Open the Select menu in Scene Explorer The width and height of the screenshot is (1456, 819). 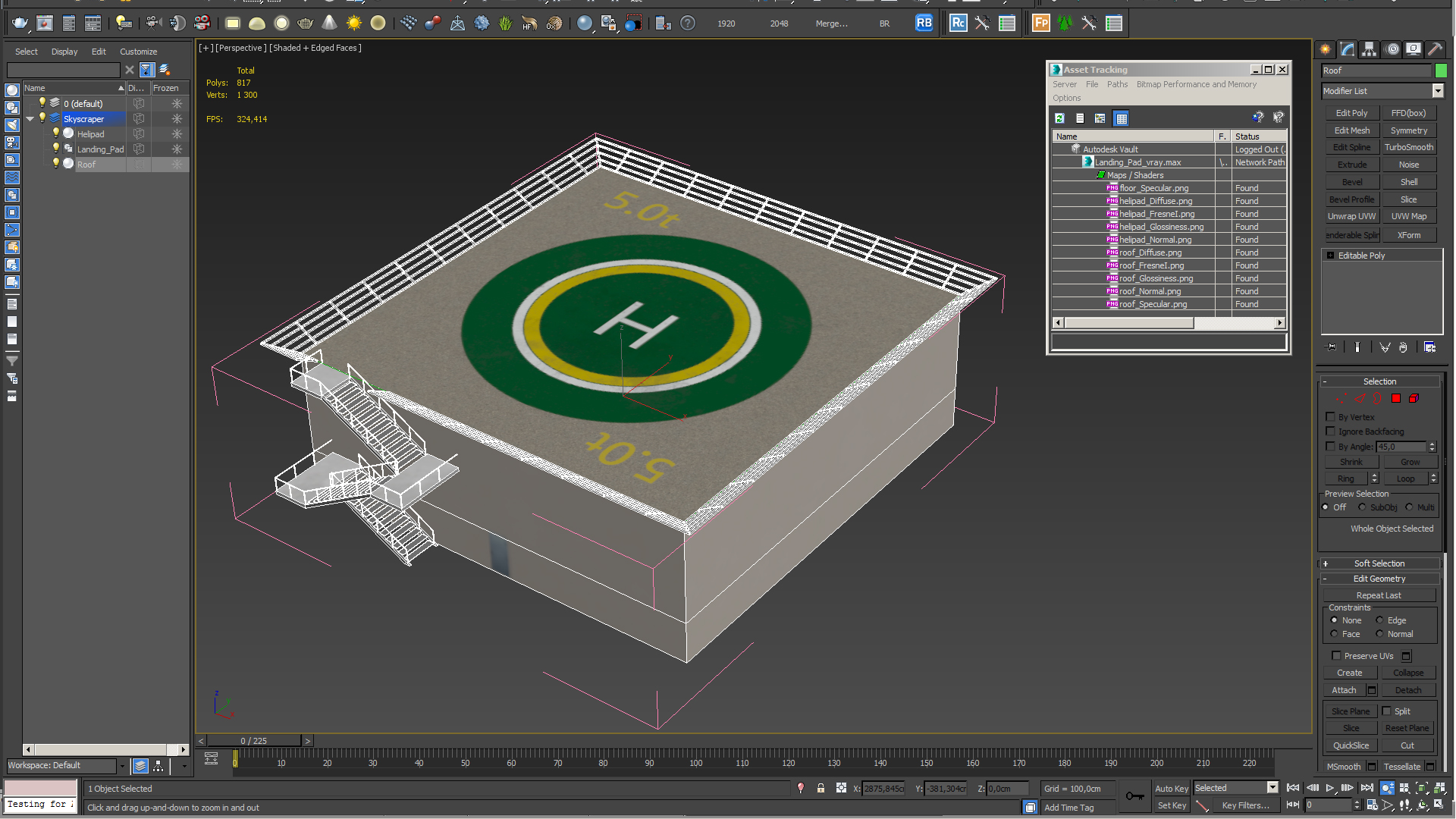coord(26,52)
